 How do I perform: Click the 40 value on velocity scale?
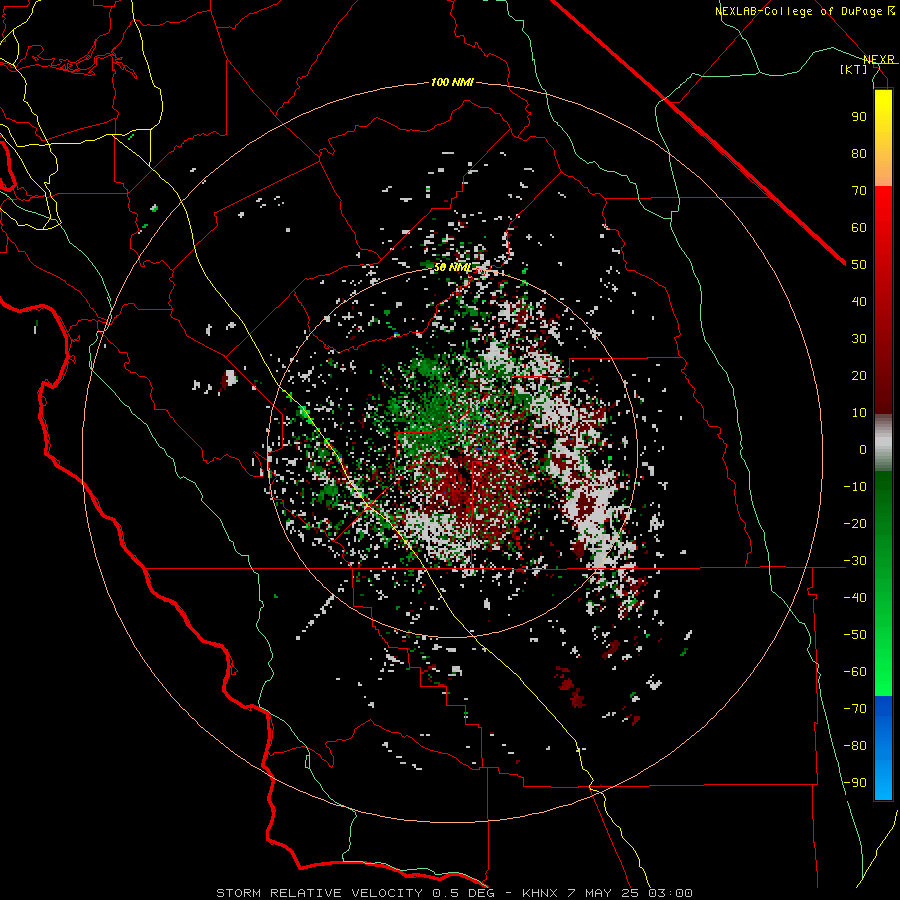(859, 301)
